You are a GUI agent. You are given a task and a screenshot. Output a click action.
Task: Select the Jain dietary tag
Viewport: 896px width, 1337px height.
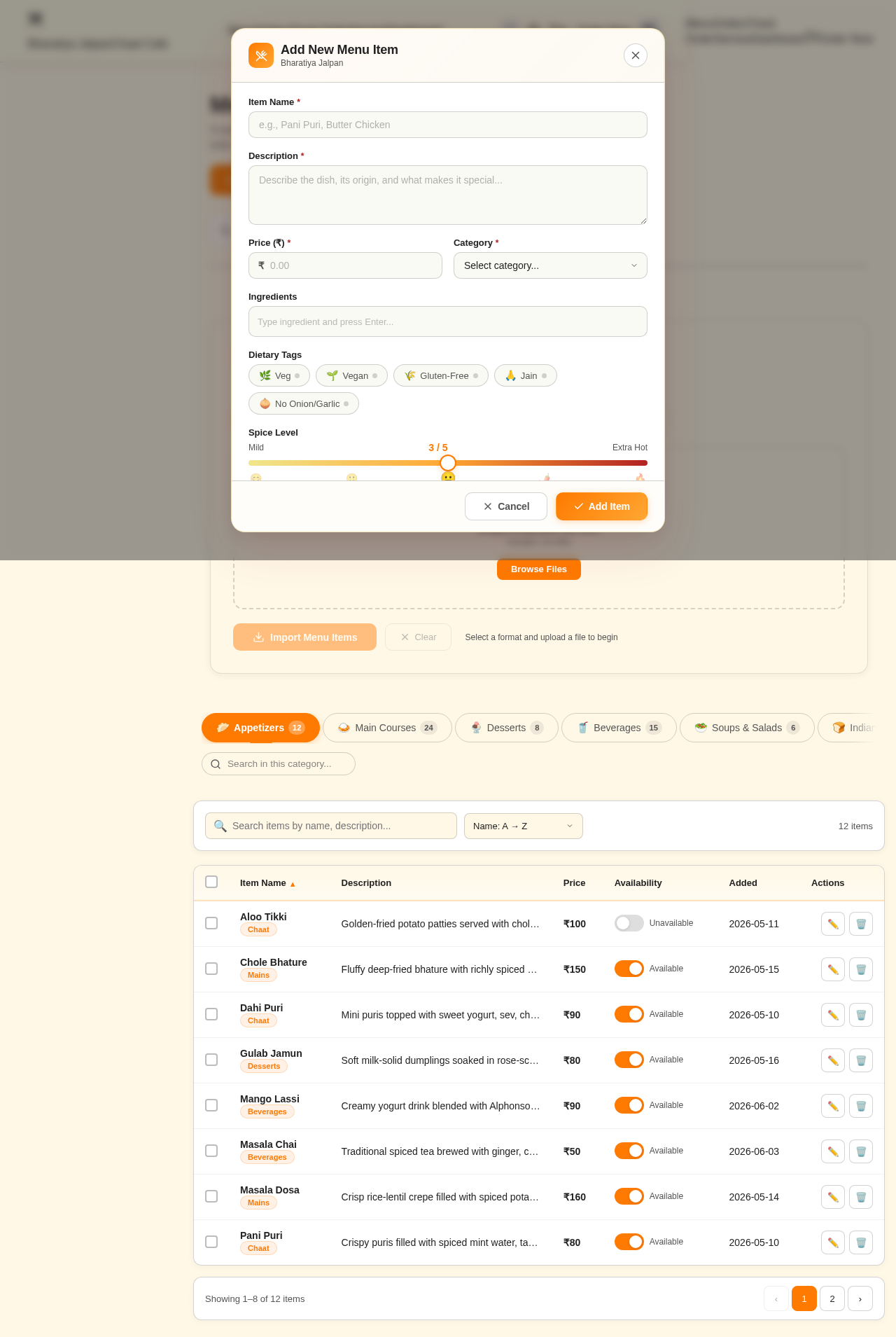526,375
